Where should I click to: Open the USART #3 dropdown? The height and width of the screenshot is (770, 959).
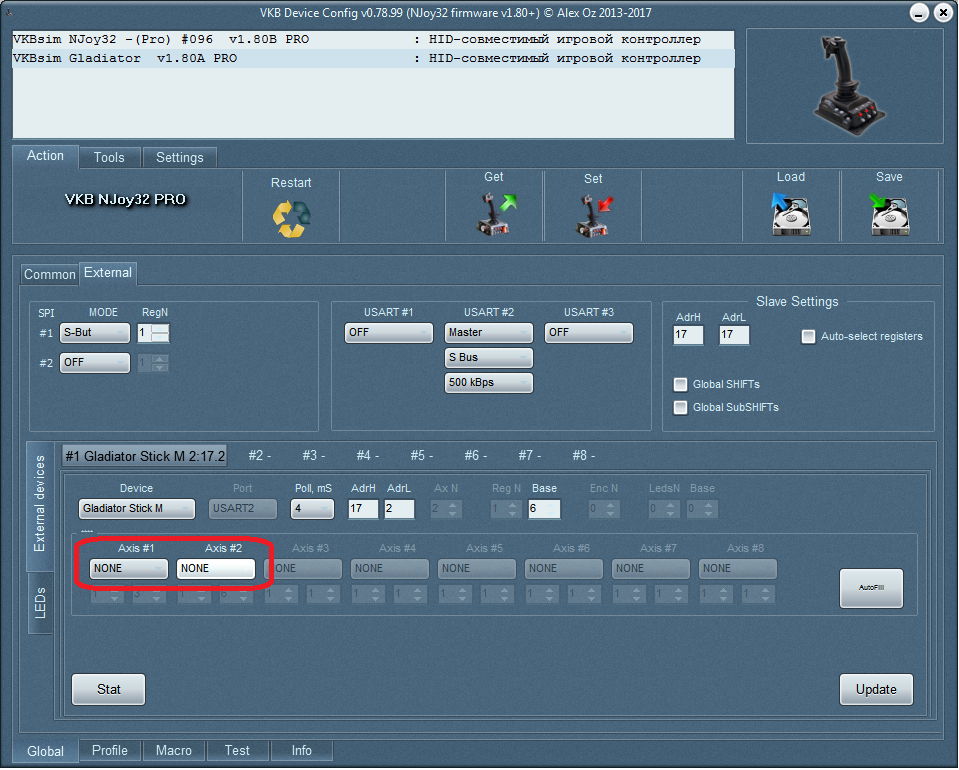(x=588, y=333)
